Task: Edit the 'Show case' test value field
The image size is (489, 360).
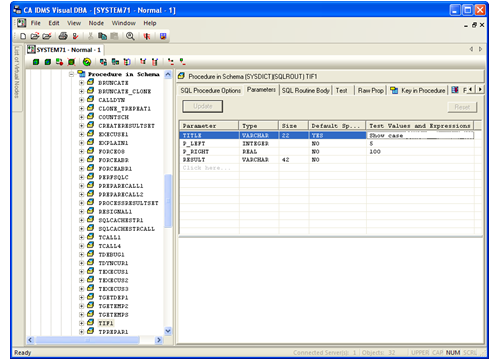Action: click(x=420, y=135)
